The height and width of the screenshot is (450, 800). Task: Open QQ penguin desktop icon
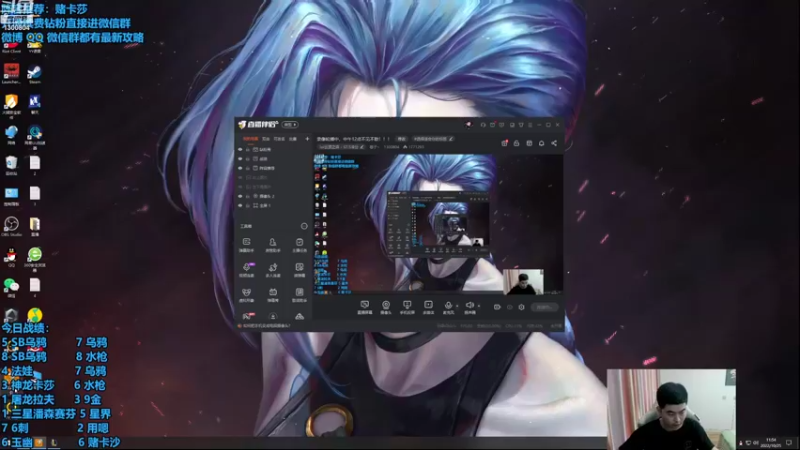[x=11, y=257]
